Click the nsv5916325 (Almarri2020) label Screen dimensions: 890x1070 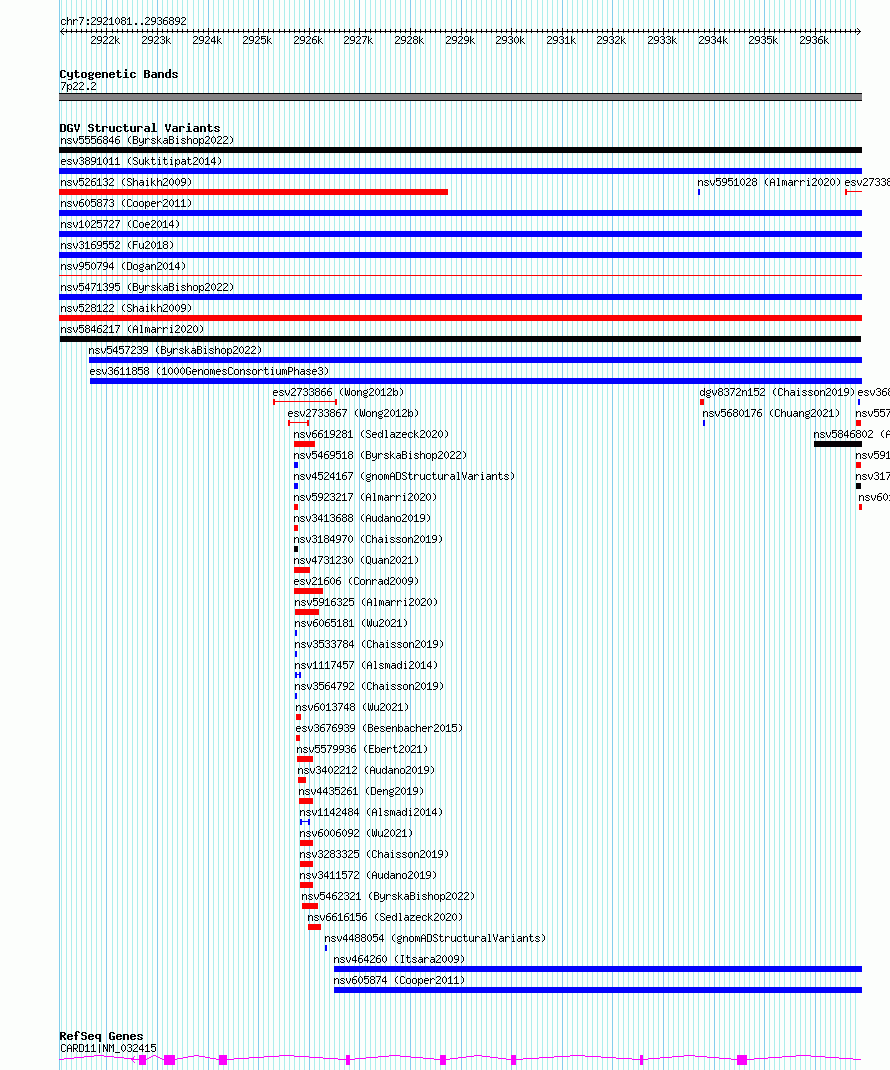point(367,603)
